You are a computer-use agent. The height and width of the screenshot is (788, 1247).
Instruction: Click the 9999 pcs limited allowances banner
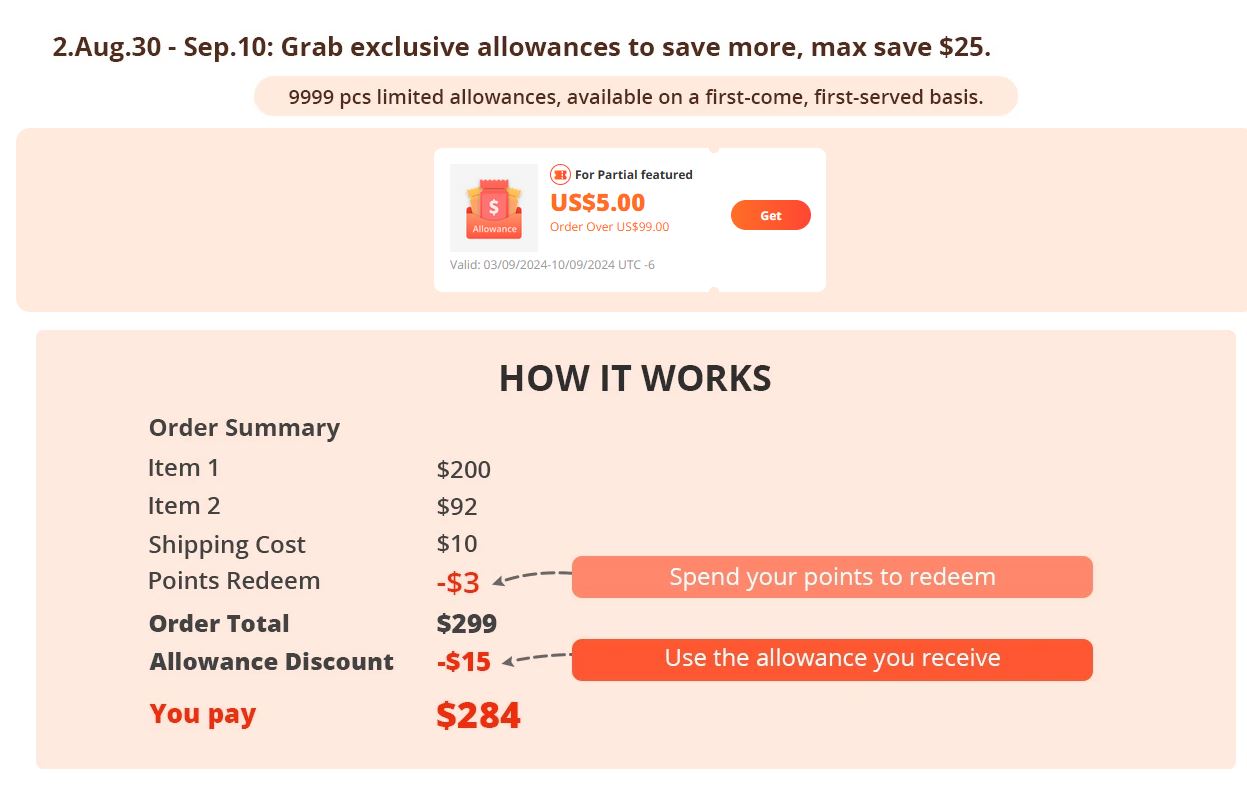[636, 97]
